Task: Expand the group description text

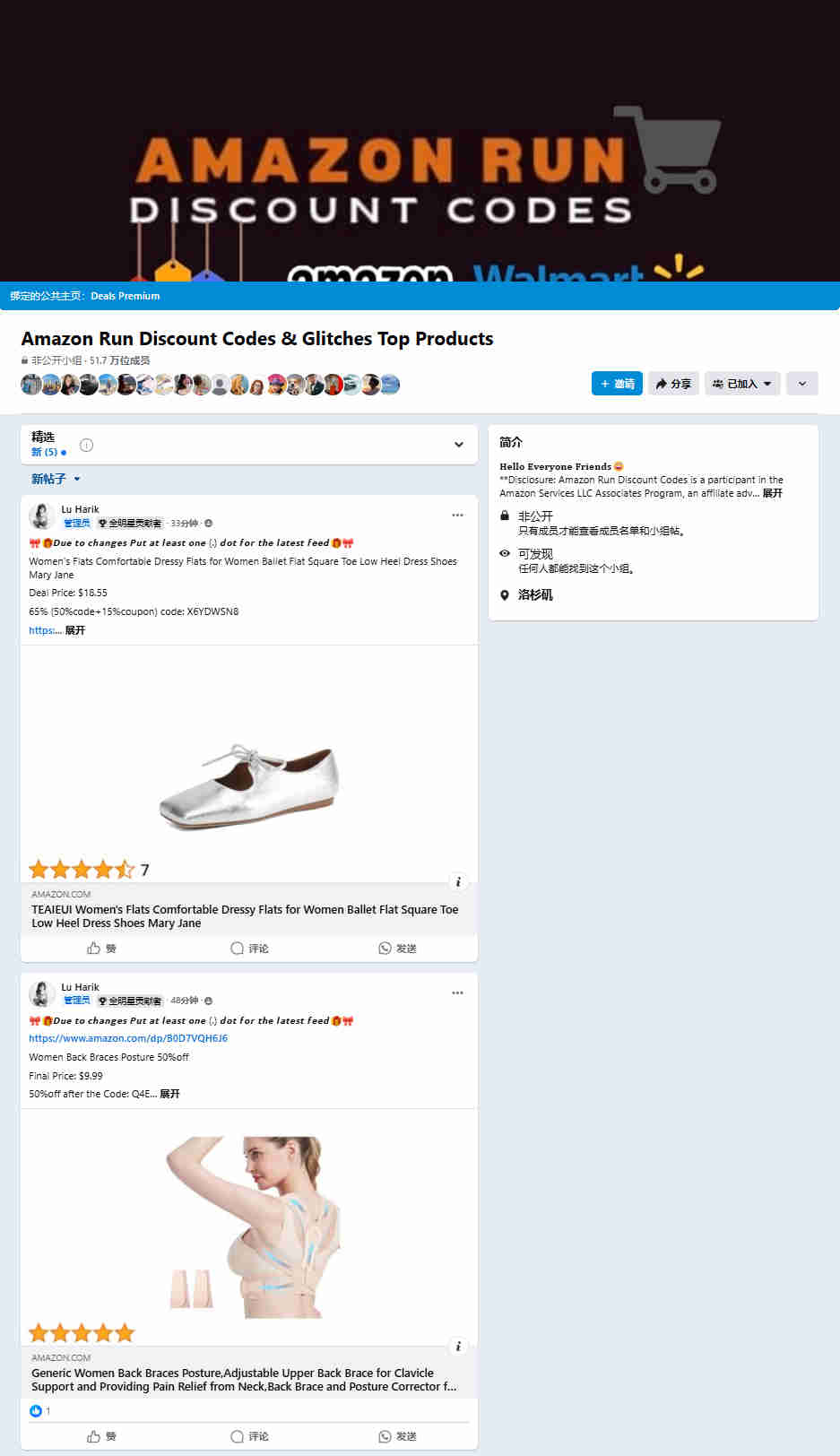Action: click(772, 493)
